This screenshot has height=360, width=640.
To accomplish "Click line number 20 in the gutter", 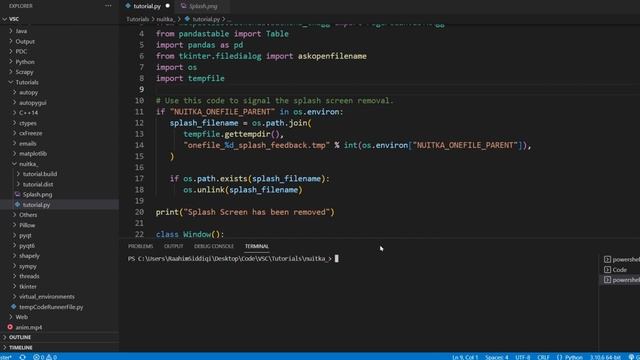I will pos(139,212).
